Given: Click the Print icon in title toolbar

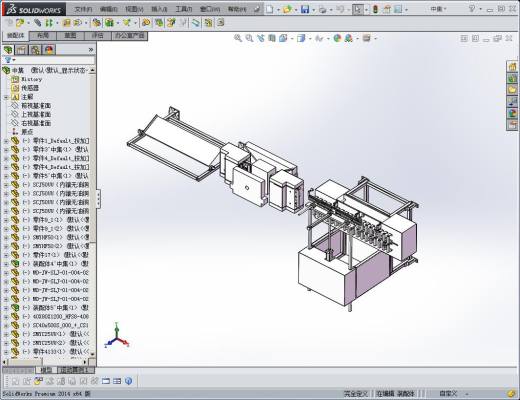Looking at the screenshot, I should (x=322, y=9).
